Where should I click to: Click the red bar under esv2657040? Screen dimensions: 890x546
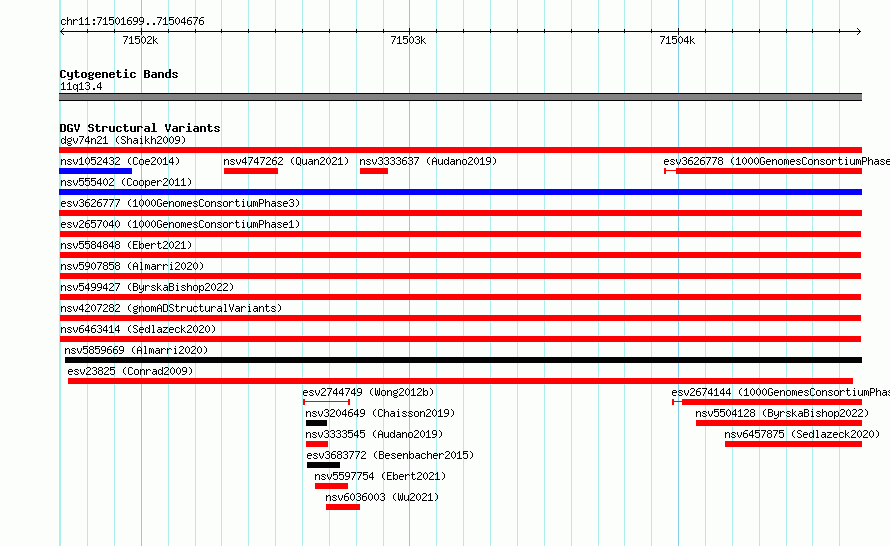(x=460, y=234)
